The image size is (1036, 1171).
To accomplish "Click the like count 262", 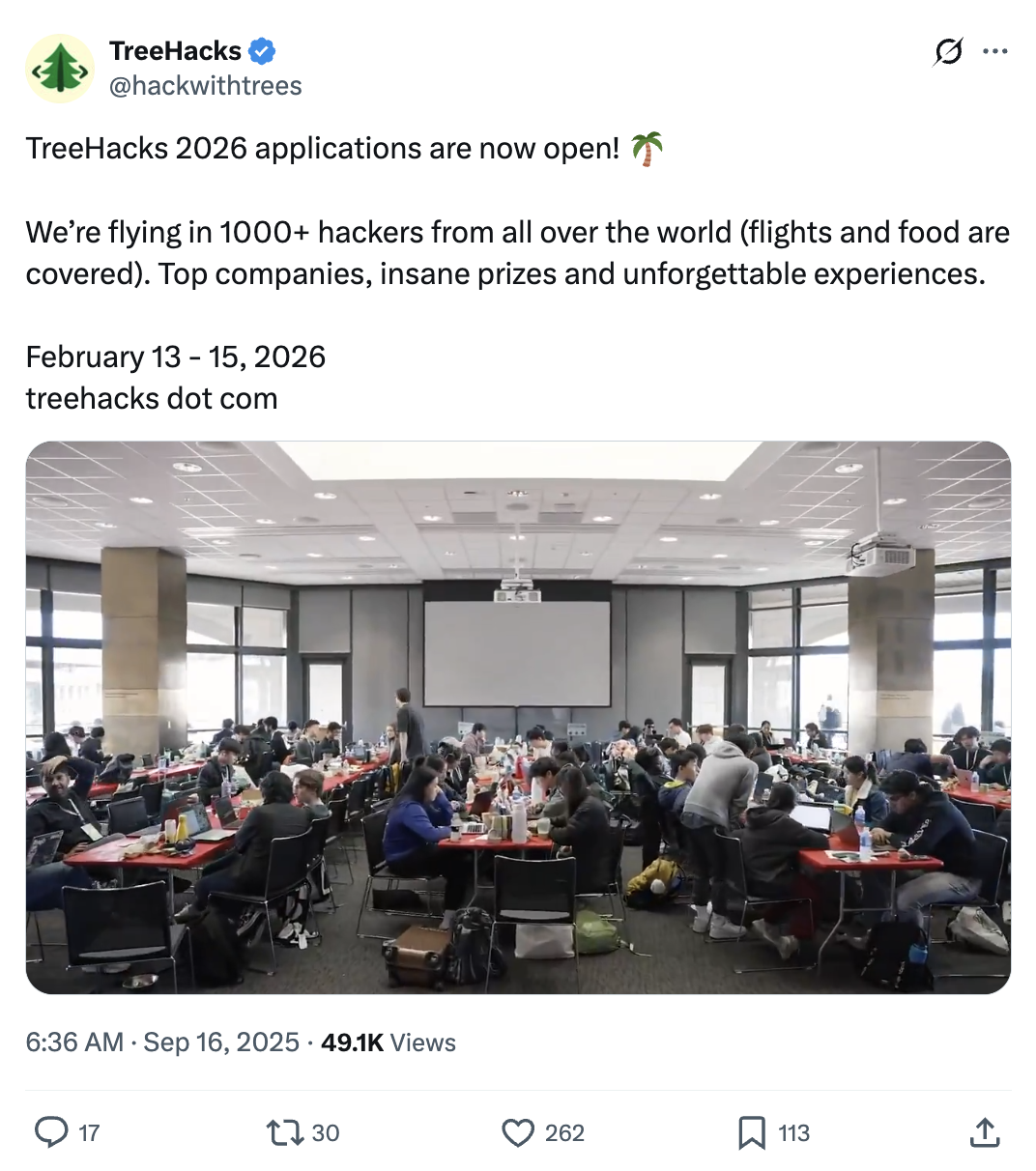I will click(564, 1133).
